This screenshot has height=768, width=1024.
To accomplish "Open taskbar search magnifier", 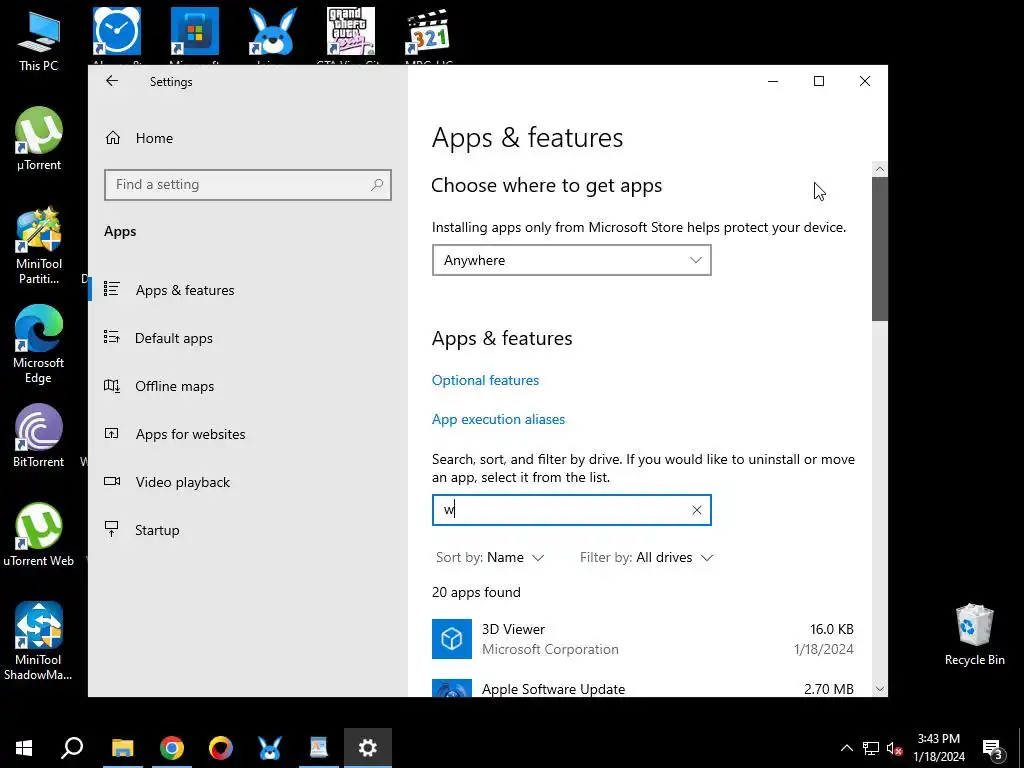I will coord(72,748).
